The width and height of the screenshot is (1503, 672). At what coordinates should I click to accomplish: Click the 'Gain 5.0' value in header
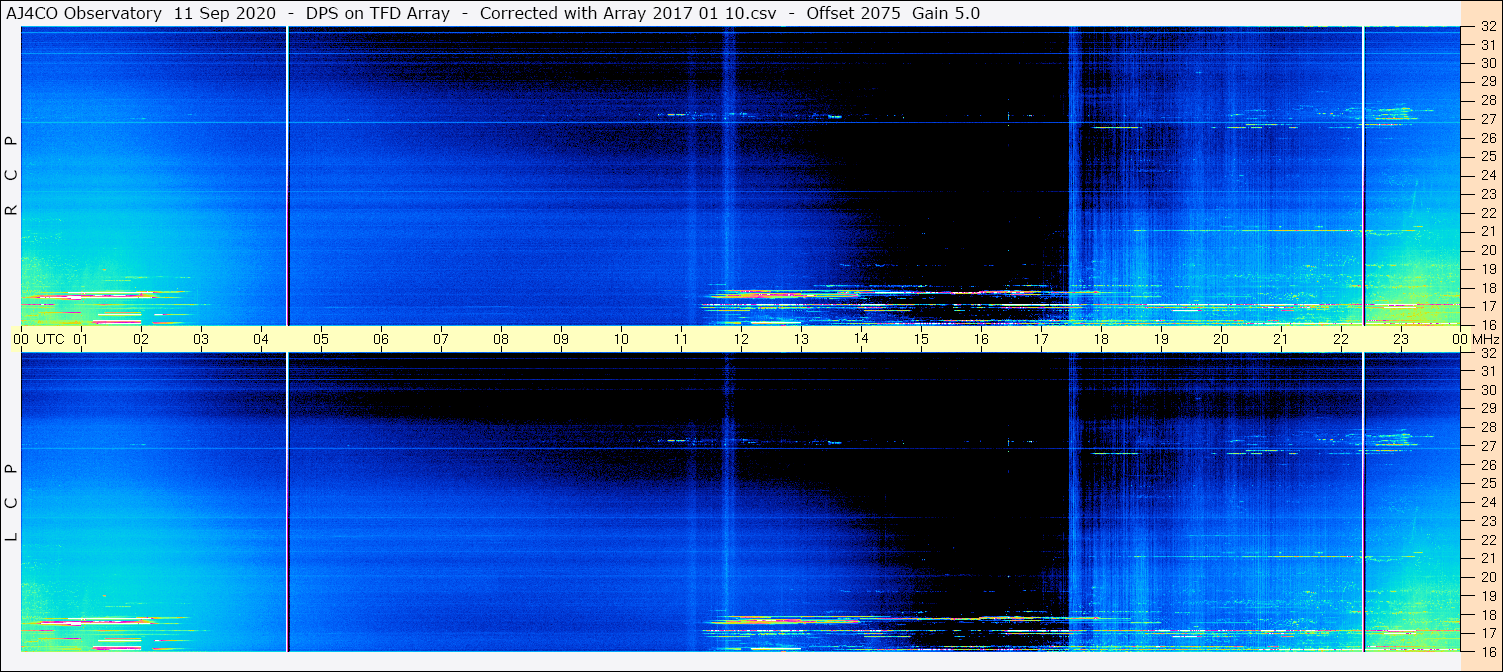point(946,13)
